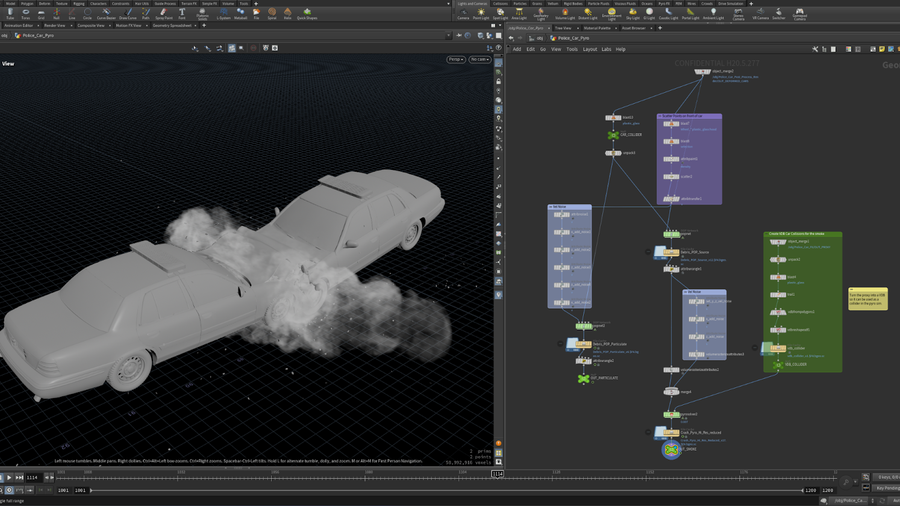Select the yellow sticky note in network
The height and width of the screenshot is (506, 900).
[867, 298]
